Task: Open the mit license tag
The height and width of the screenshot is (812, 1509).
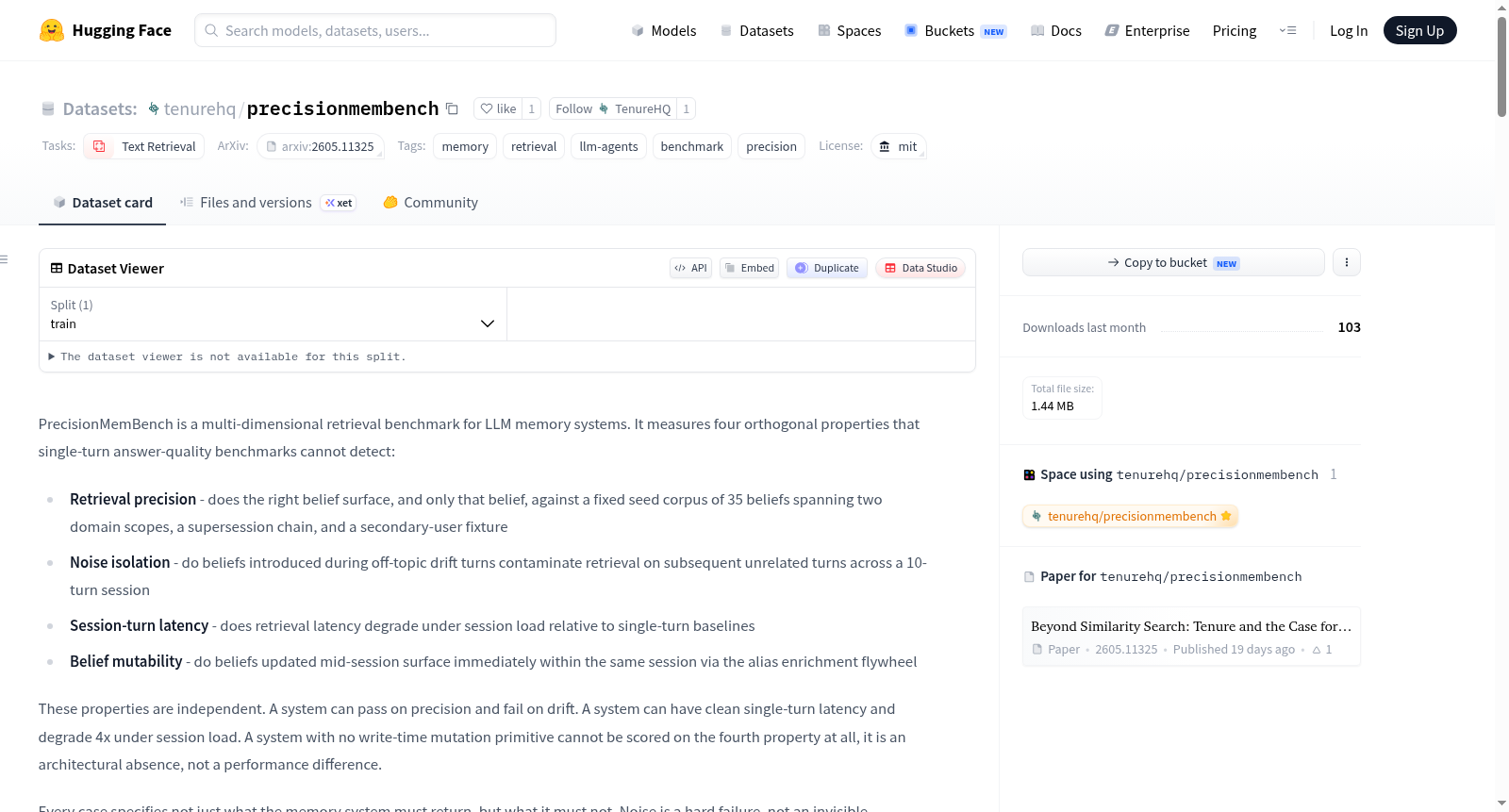Action: point(898,146)
